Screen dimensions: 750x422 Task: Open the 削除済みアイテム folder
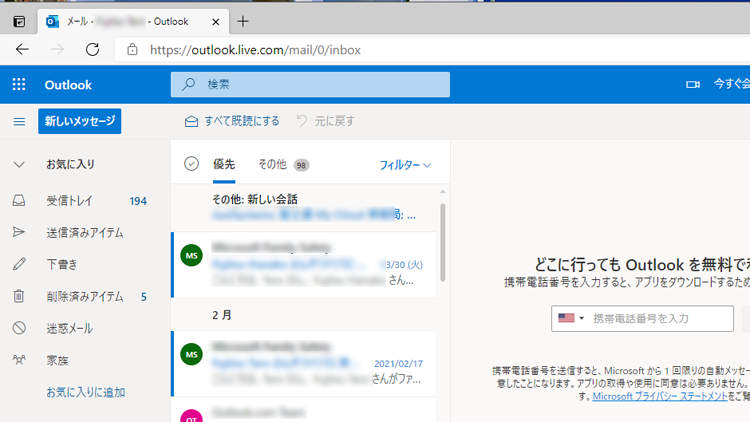point(85,296)
